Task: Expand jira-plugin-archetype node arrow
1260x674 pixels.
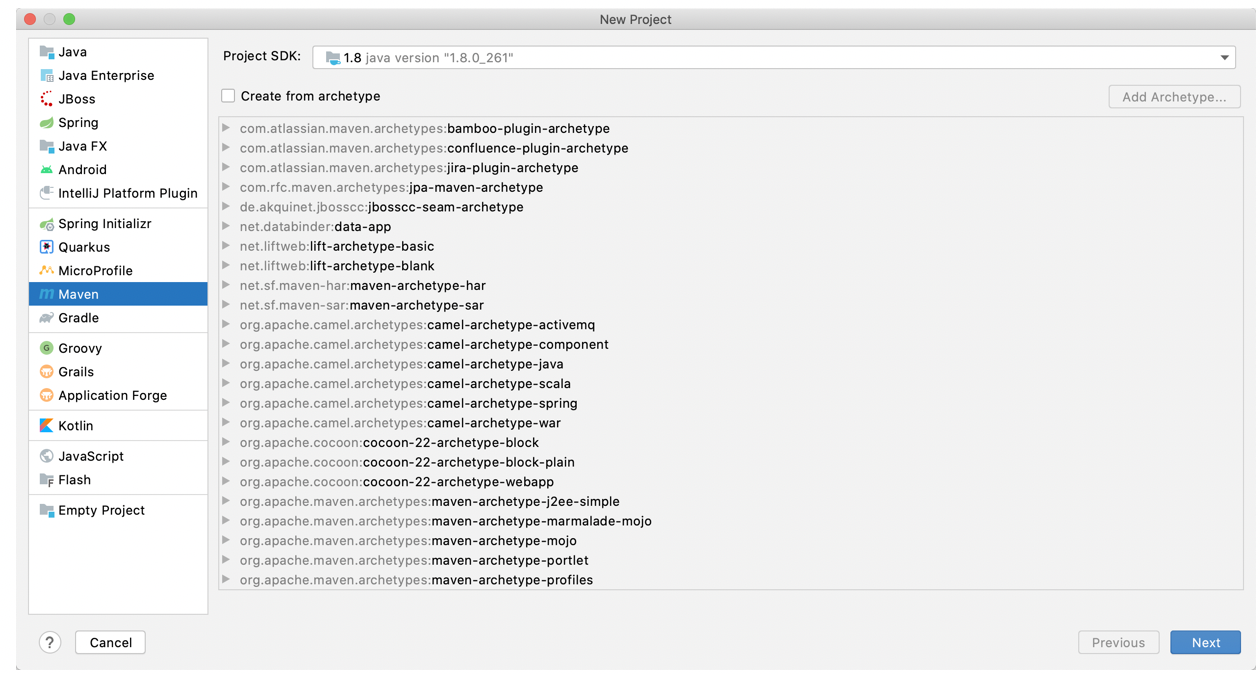Action: 227,167
